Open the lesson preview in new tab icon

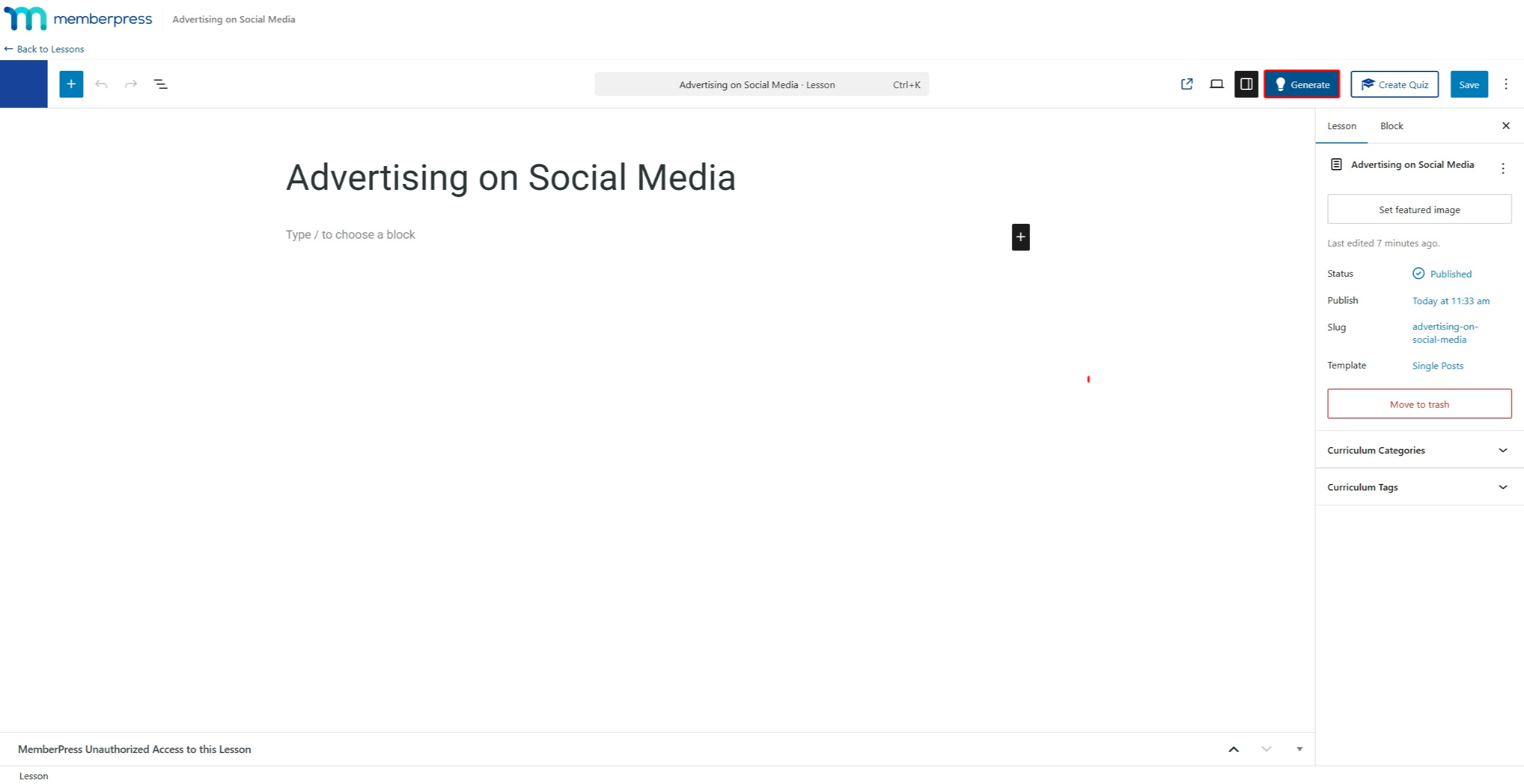click(x=1186, y=84)
